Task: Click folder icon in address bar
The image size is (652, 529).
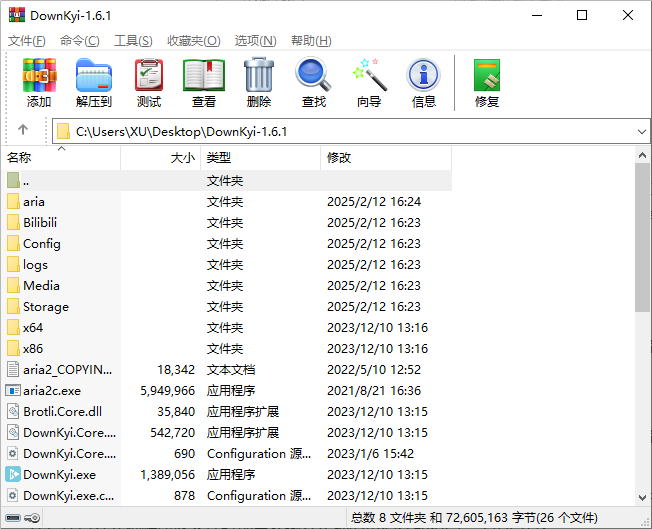Action: tap(63, 131)
